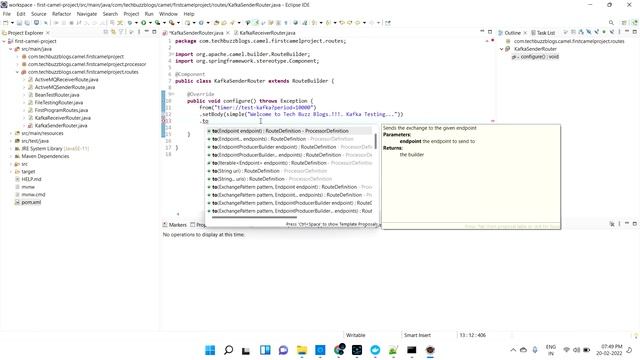Click the green Run toolbar button

click(144, 23)
